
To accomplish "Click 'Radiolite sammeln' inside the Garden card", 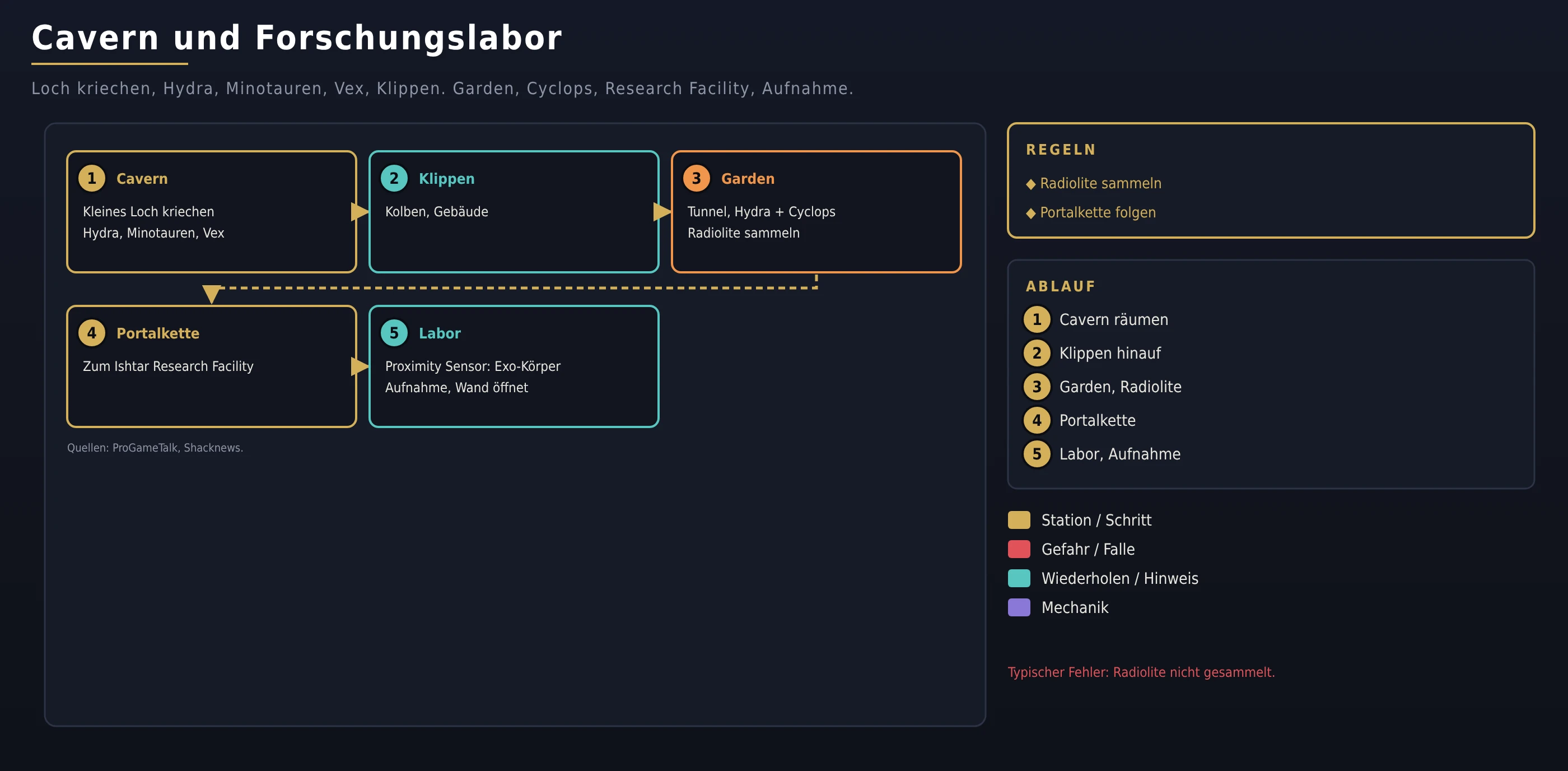I will coord(743,233).
